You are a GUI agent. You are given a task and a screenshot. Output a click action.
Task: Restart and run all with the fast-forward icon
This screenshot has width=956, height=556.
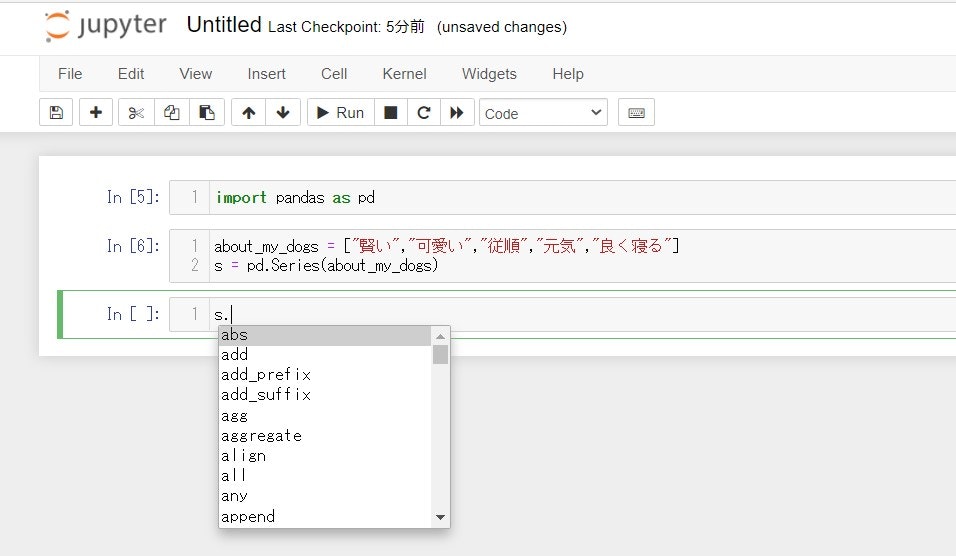coord(457,112)
